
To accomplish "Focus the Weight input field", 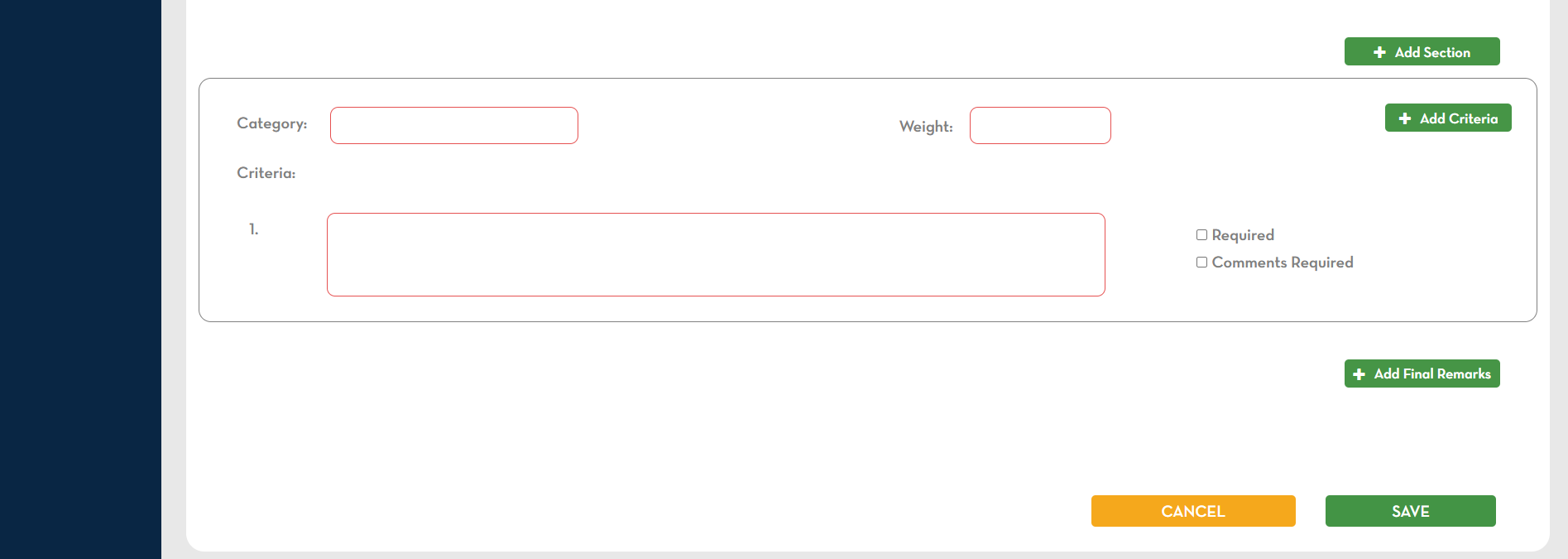I will (x=1040, y=125).
